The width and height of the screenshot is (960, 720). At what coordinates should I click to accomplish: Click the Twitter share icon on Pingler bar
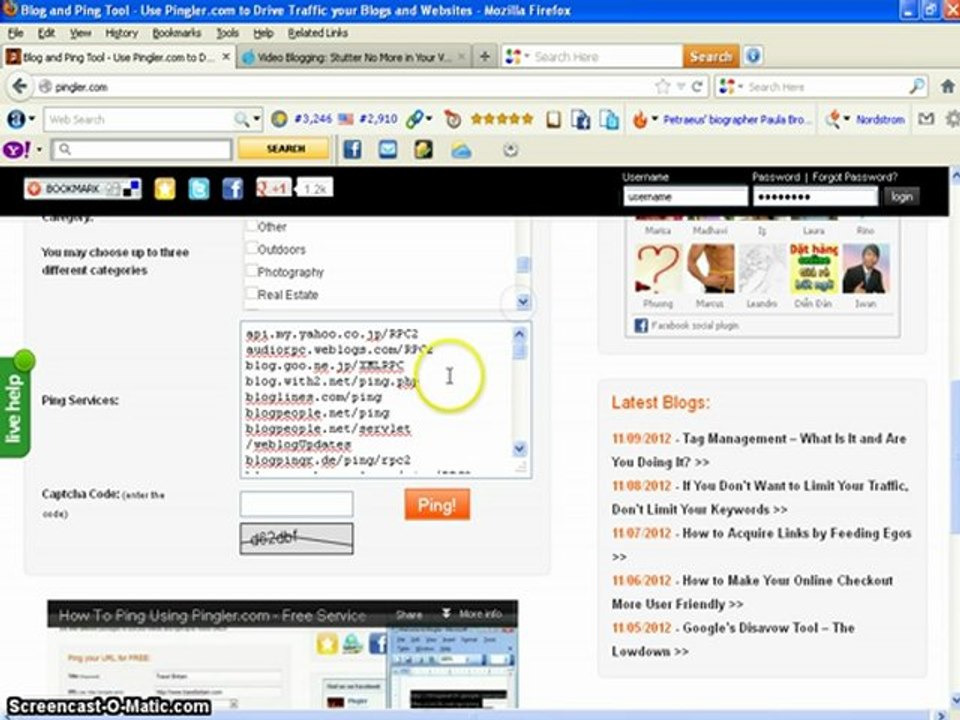pos(198,189)
